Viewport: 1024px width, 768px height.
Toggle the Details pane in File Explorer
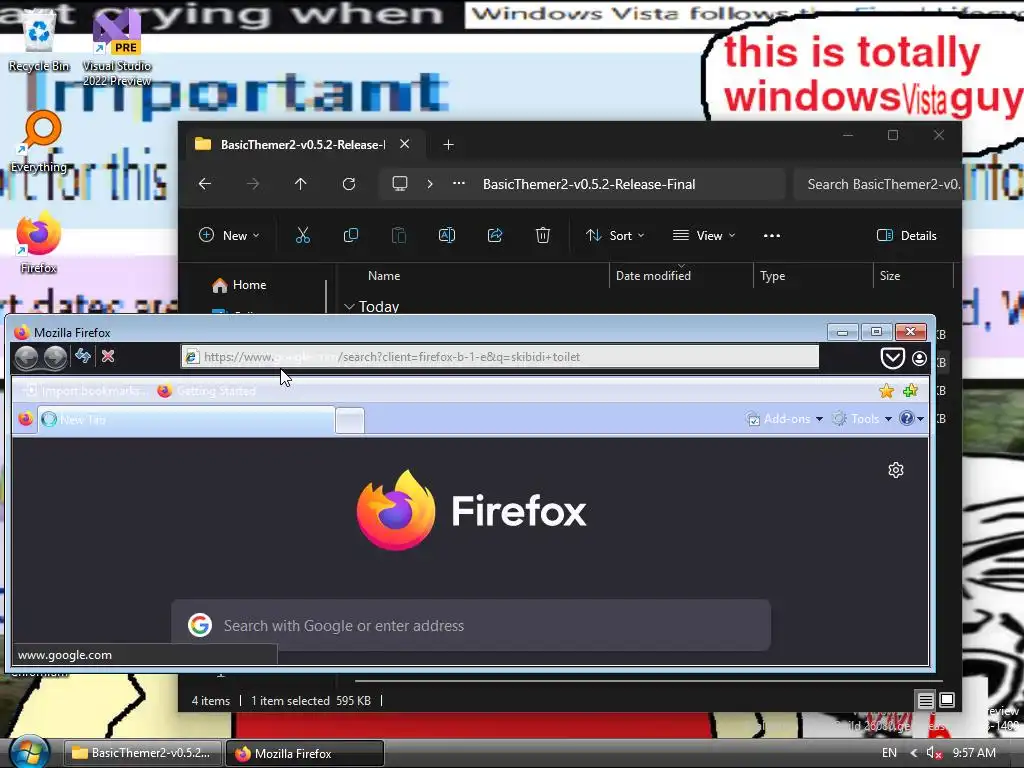tap(906, 235)
